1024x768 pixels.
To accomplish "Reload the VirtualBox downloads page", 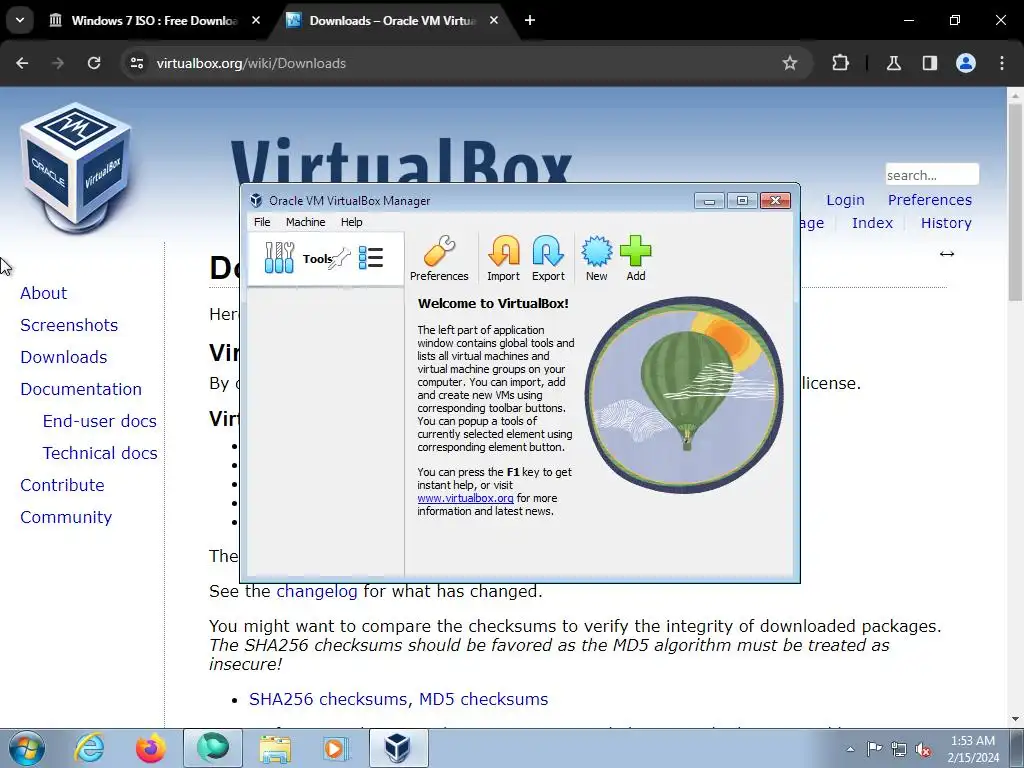I will 94,63.
